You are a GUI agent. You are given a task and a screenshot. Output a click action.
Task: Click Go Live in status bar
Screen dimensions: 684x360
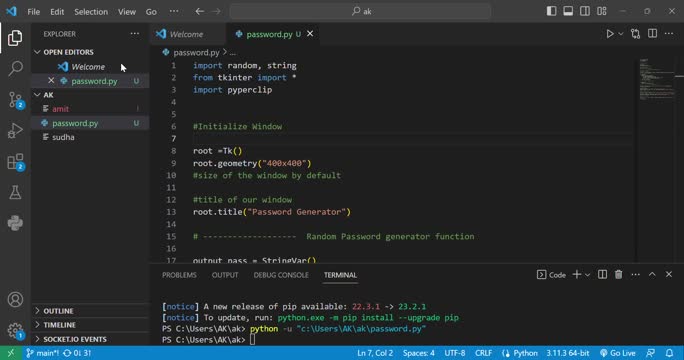coord(618,353)
